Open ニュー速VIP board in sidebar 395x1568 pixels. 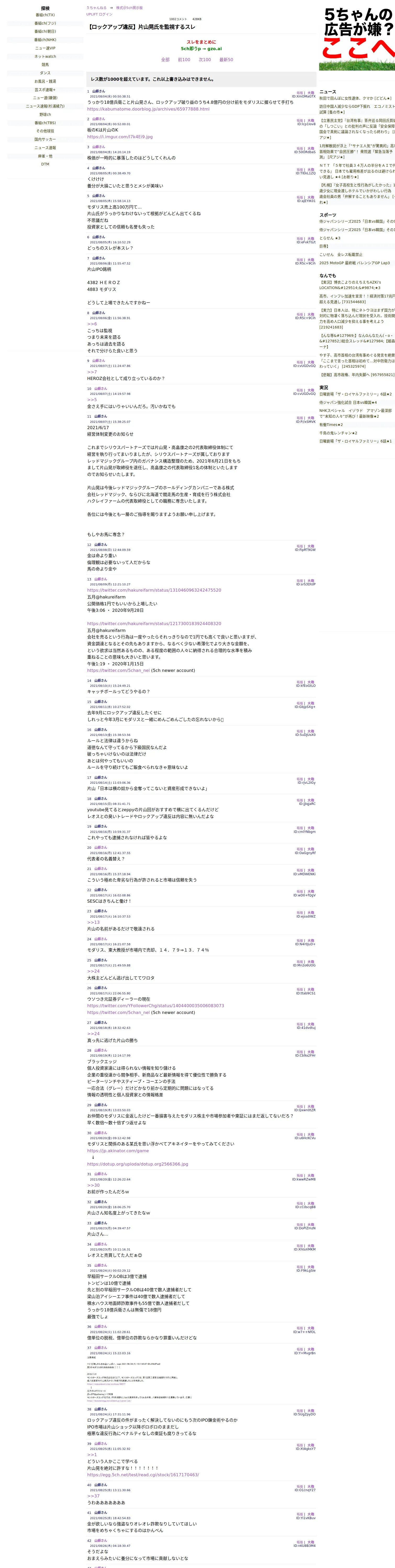[45, 48]
